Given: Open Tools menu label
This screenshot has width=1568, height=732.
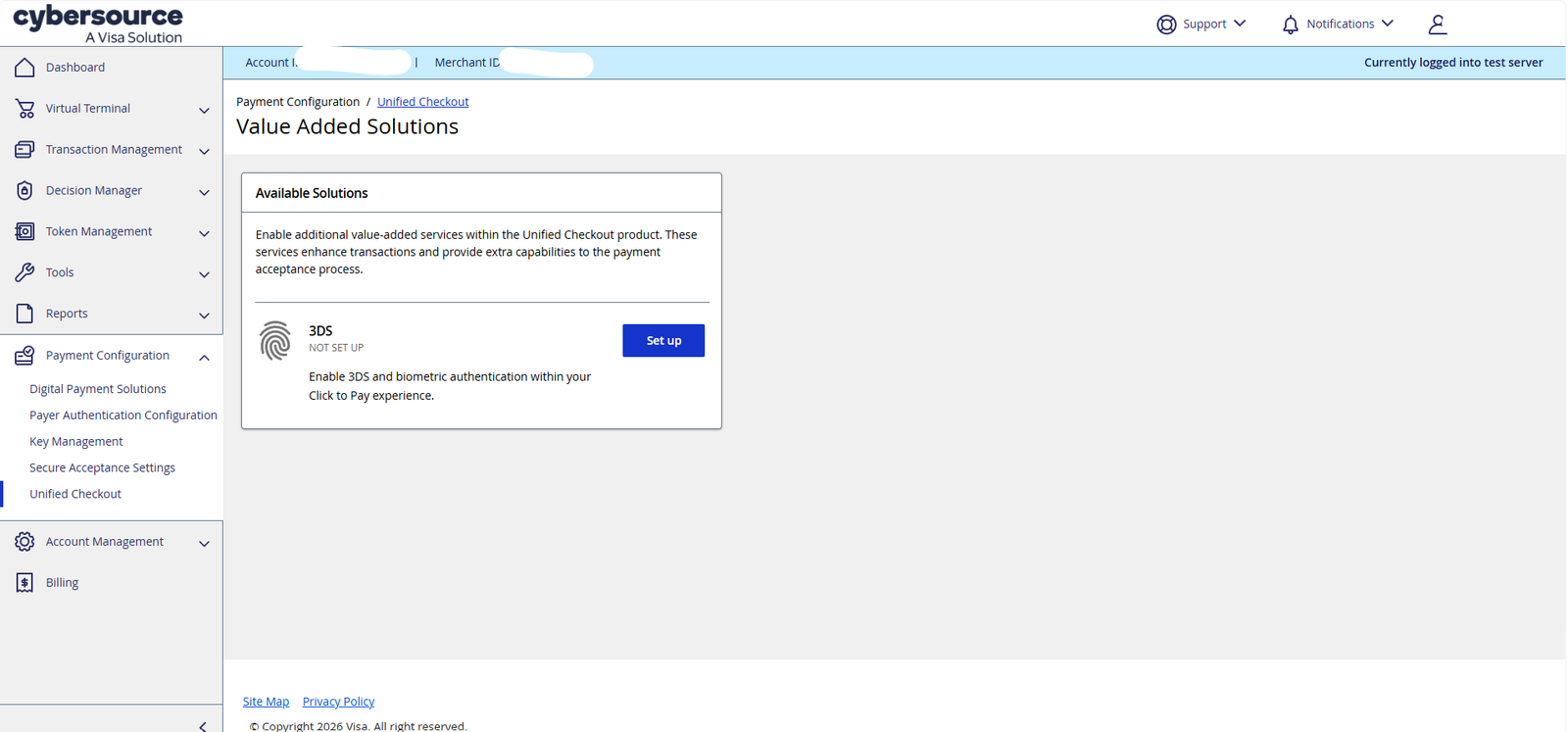Looking at the screenshot, I should coord(60,273).
